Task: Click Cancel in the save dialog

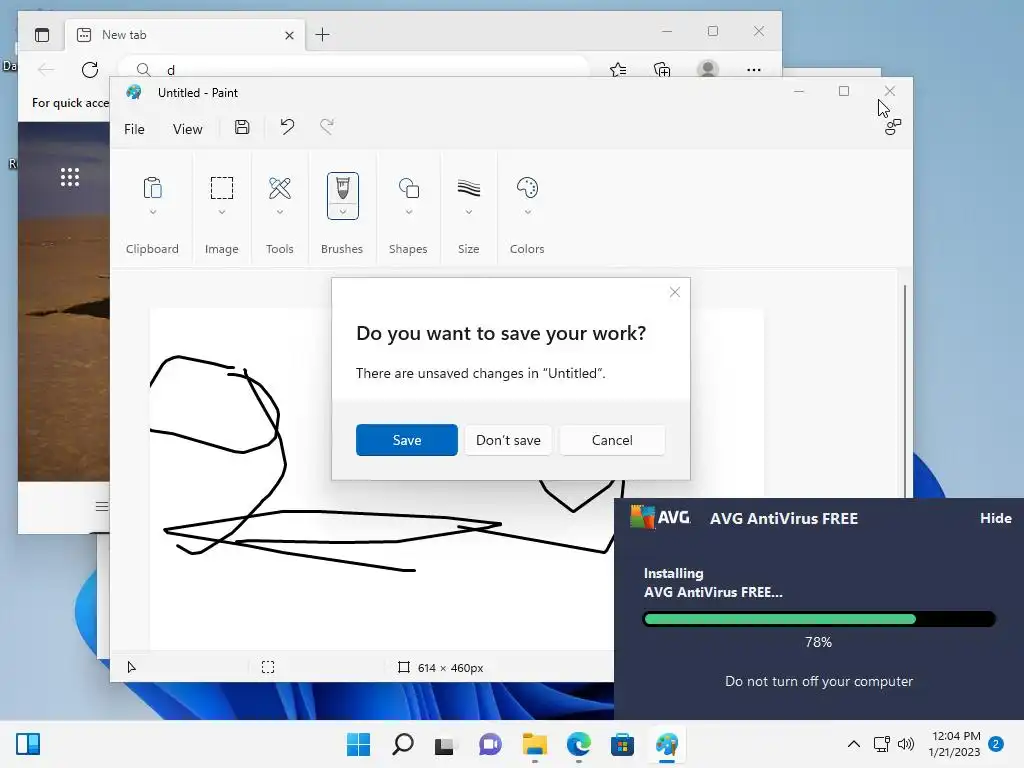Action: (612, 440)
